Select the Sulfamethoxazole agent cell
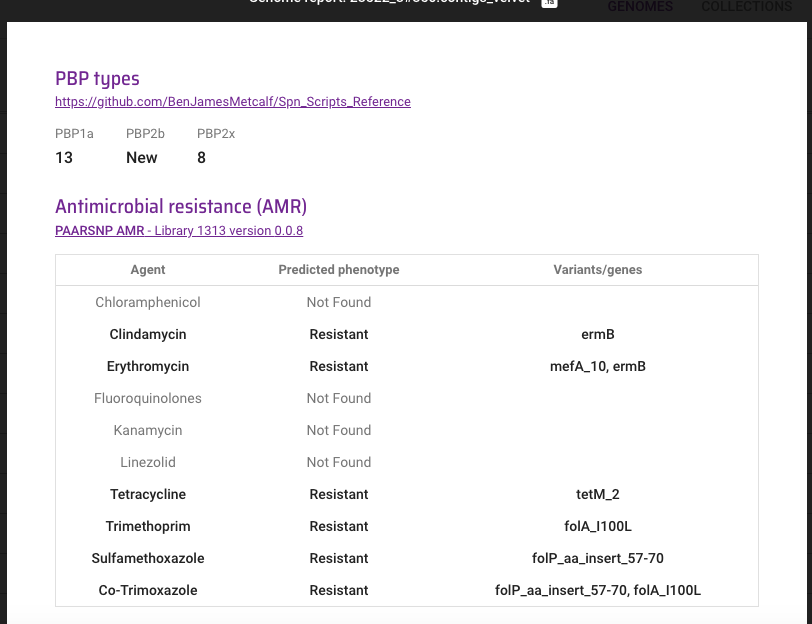 point(148,558)
